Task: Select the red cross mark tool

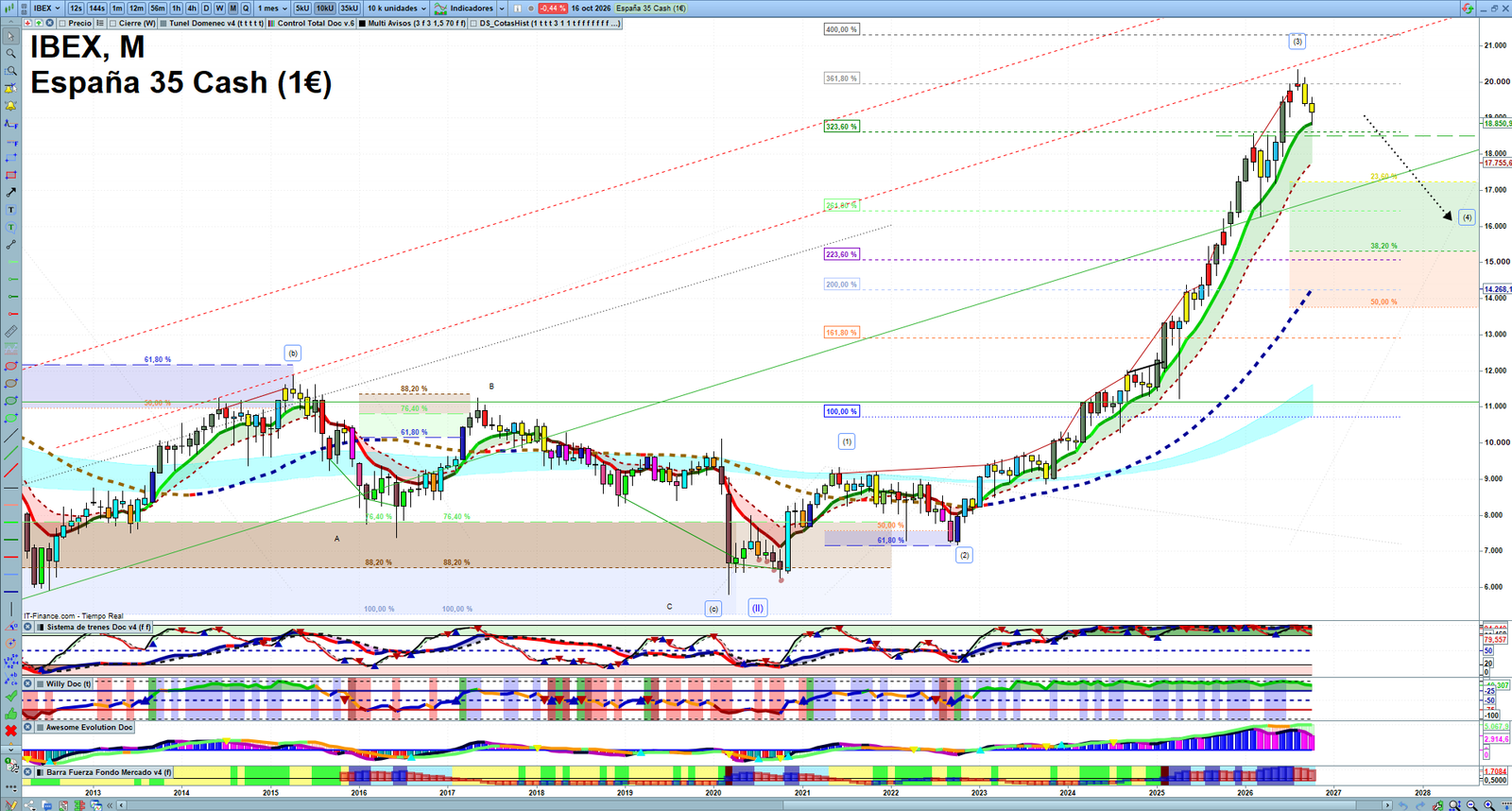Action: tap(10, 731)
